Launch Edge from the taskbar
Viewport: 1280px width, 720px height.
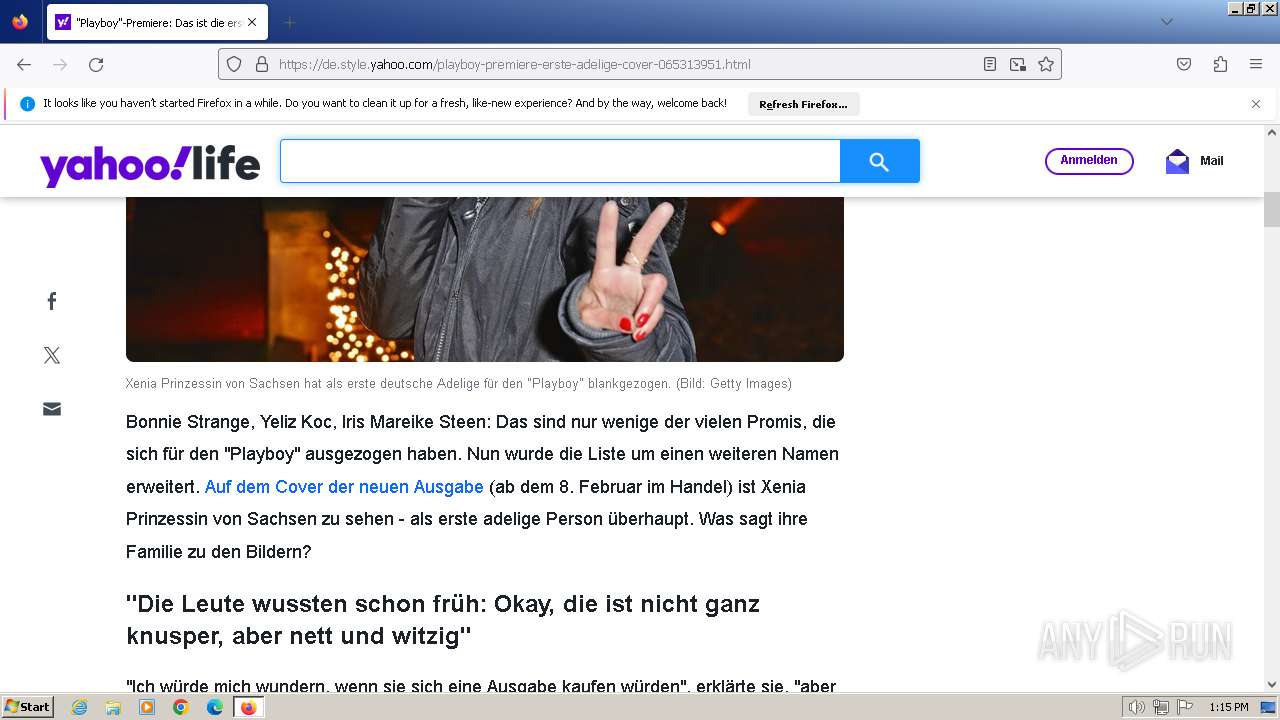[215, 707]
